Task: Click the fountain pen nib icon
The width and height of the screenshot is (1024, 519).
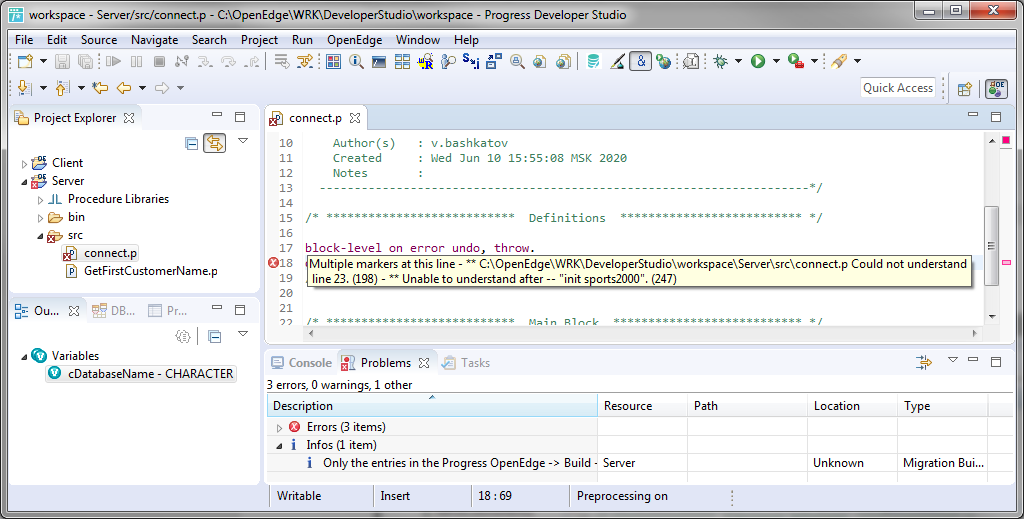Action: coord(839,61)
